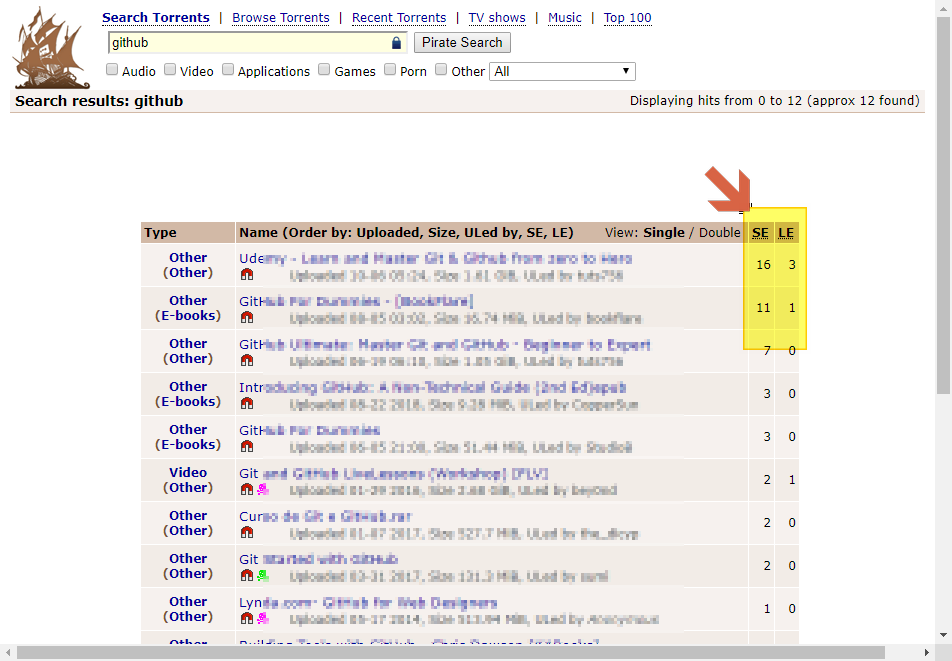Enable the Applications checkbox
The image size is (952, 661).
[228, 70]
